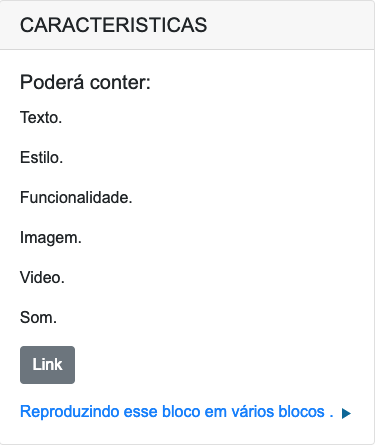
Task: Select the Imagem text item
Action: (51, 238)
